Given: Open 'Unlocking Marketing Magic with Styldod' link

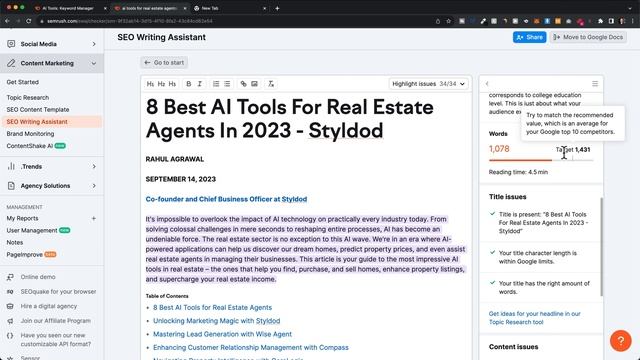Looking at the screenshot, I should coord(216,321).
